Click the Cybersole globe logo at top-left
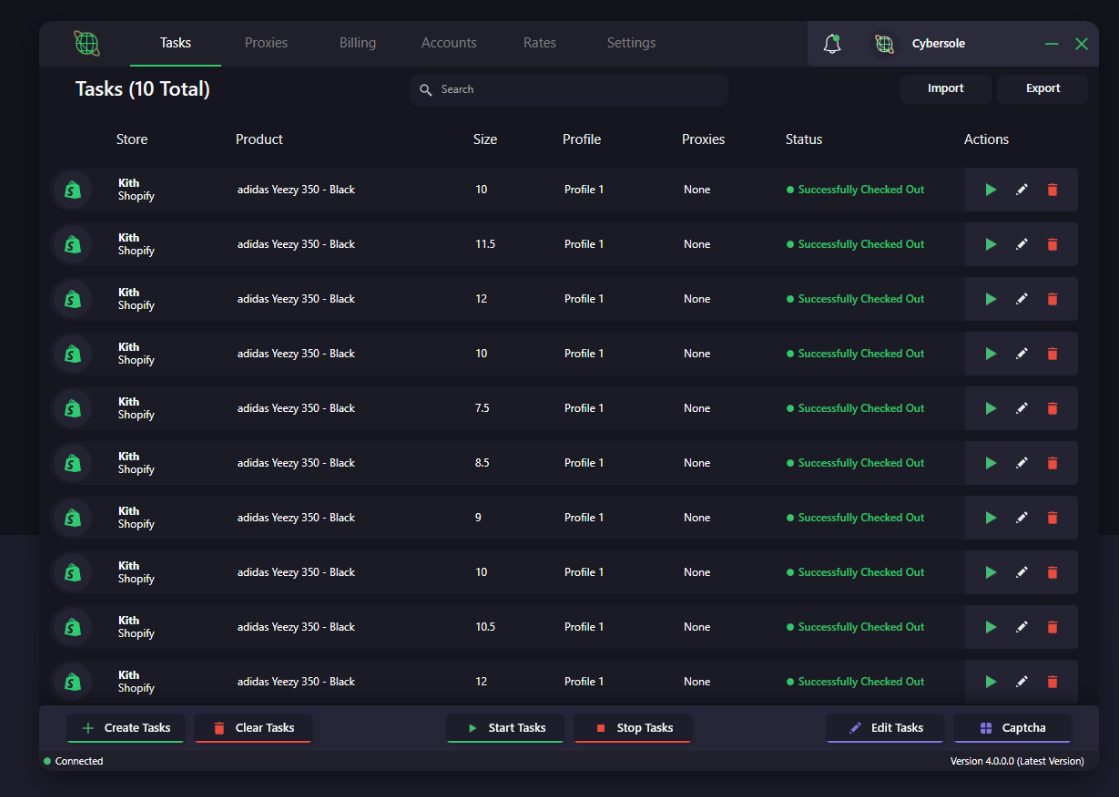This screenshot has height=797, width=1119. (x=87, y=44)
